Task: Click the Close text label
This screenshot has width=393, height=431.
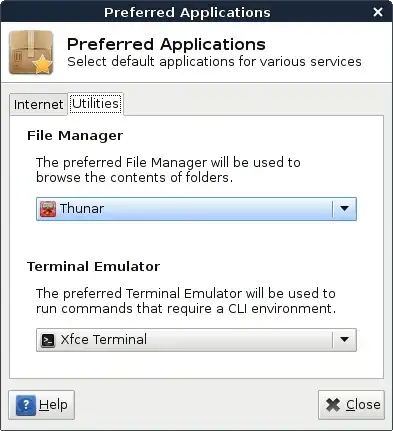Action: pos(363,405)
